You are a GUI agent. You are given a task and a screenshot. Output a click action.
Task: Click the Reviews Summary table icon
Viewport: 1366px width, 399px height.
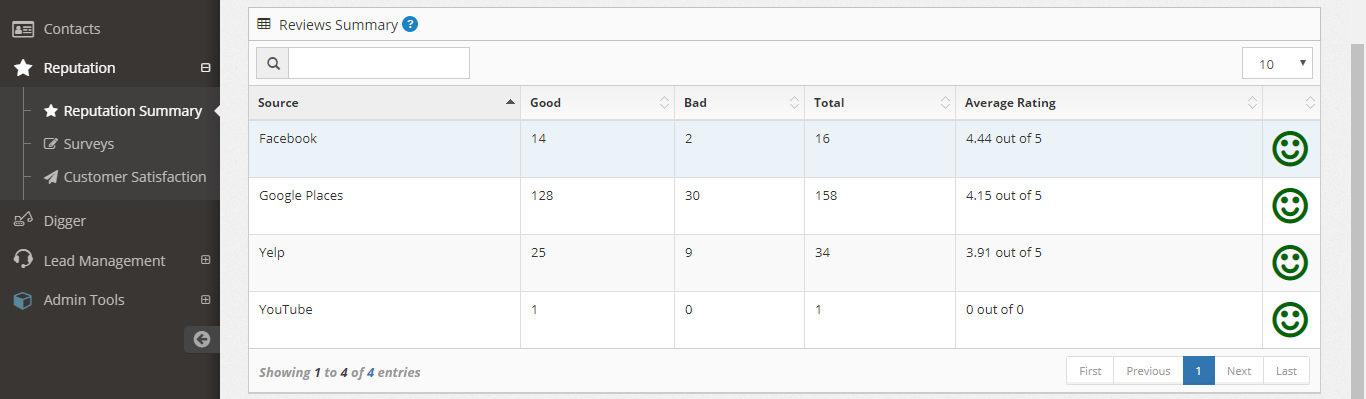264,24
